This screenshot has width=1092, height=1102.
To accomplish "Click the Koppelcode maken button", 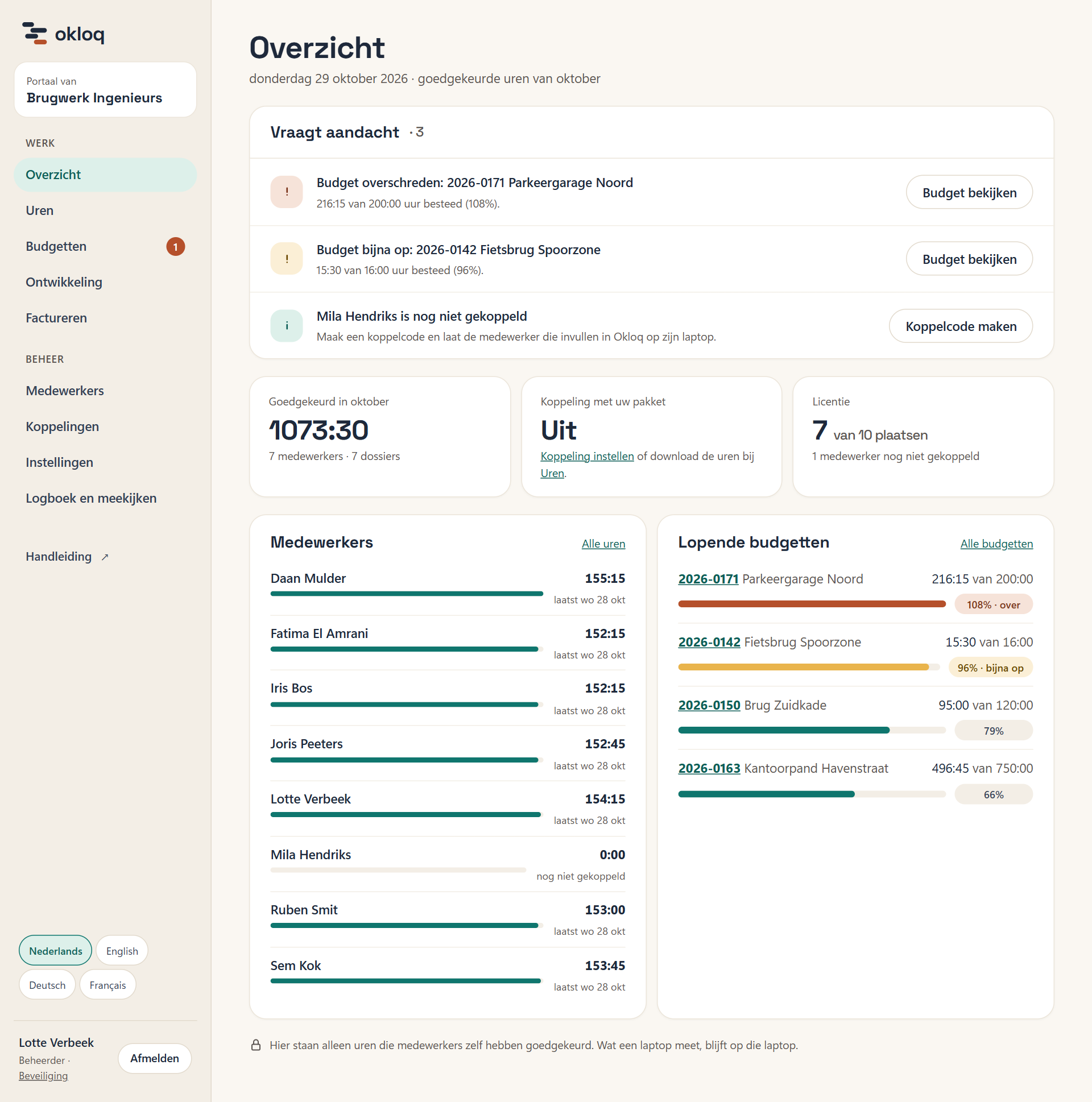I will tap(960, 326).
